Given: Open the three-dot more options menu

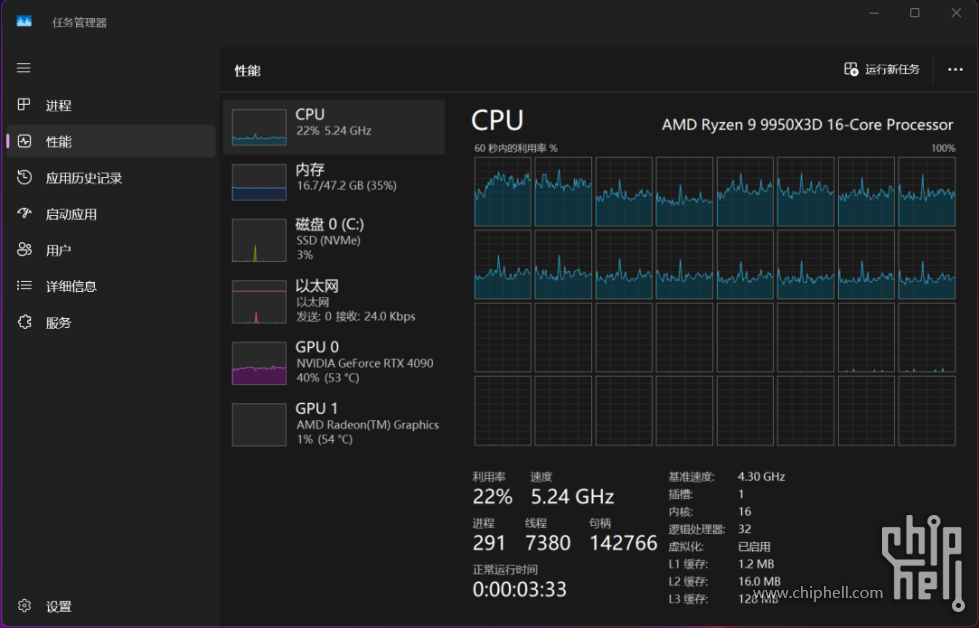Looking at the screenshot, I should (x=955, y=69).
